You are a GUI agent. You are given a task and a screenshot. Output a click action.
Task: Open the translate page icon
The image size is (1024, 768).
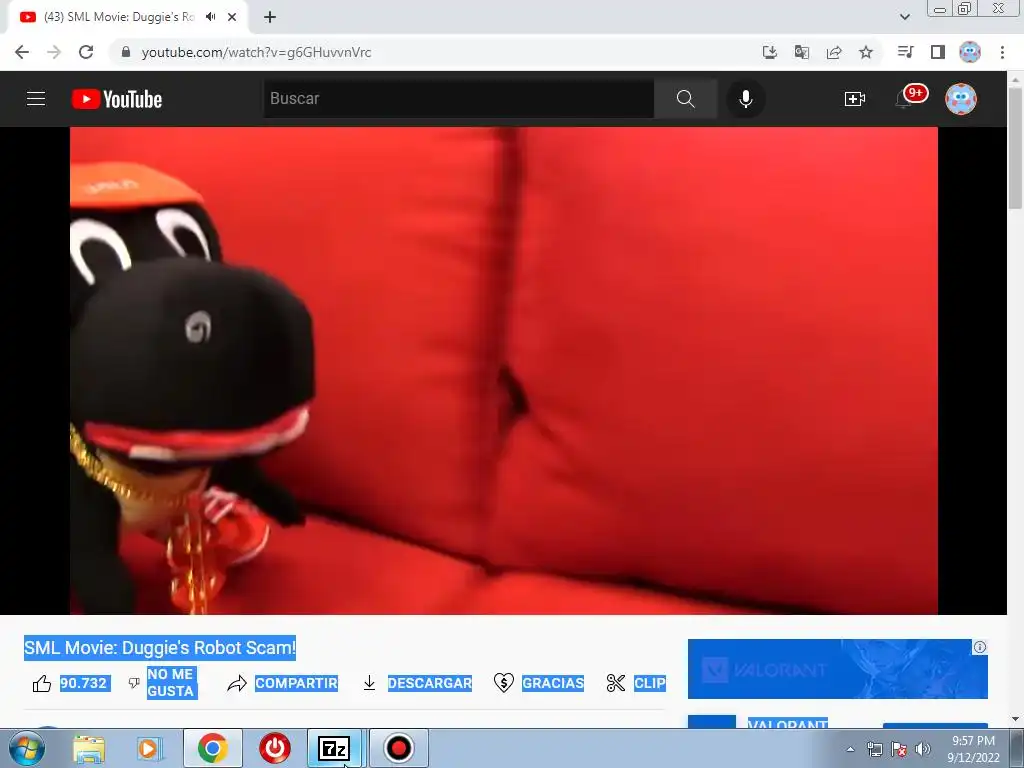[x=802, y=52]
